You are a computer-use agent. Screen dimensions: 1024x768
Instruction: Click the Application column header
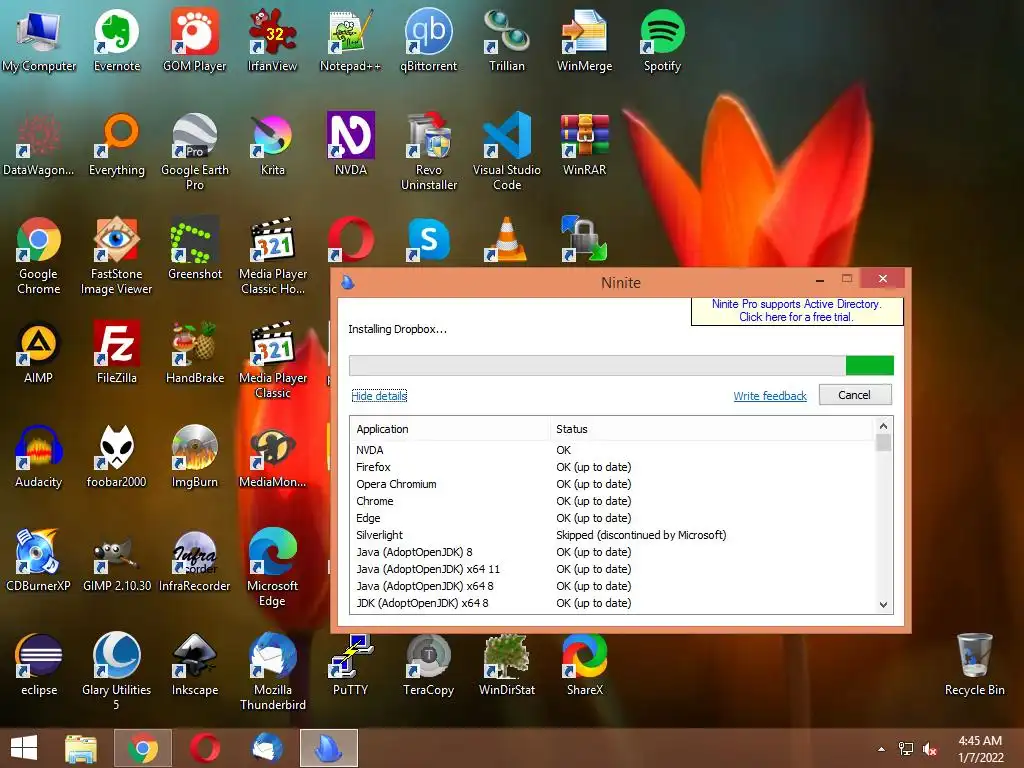[451, 429]
